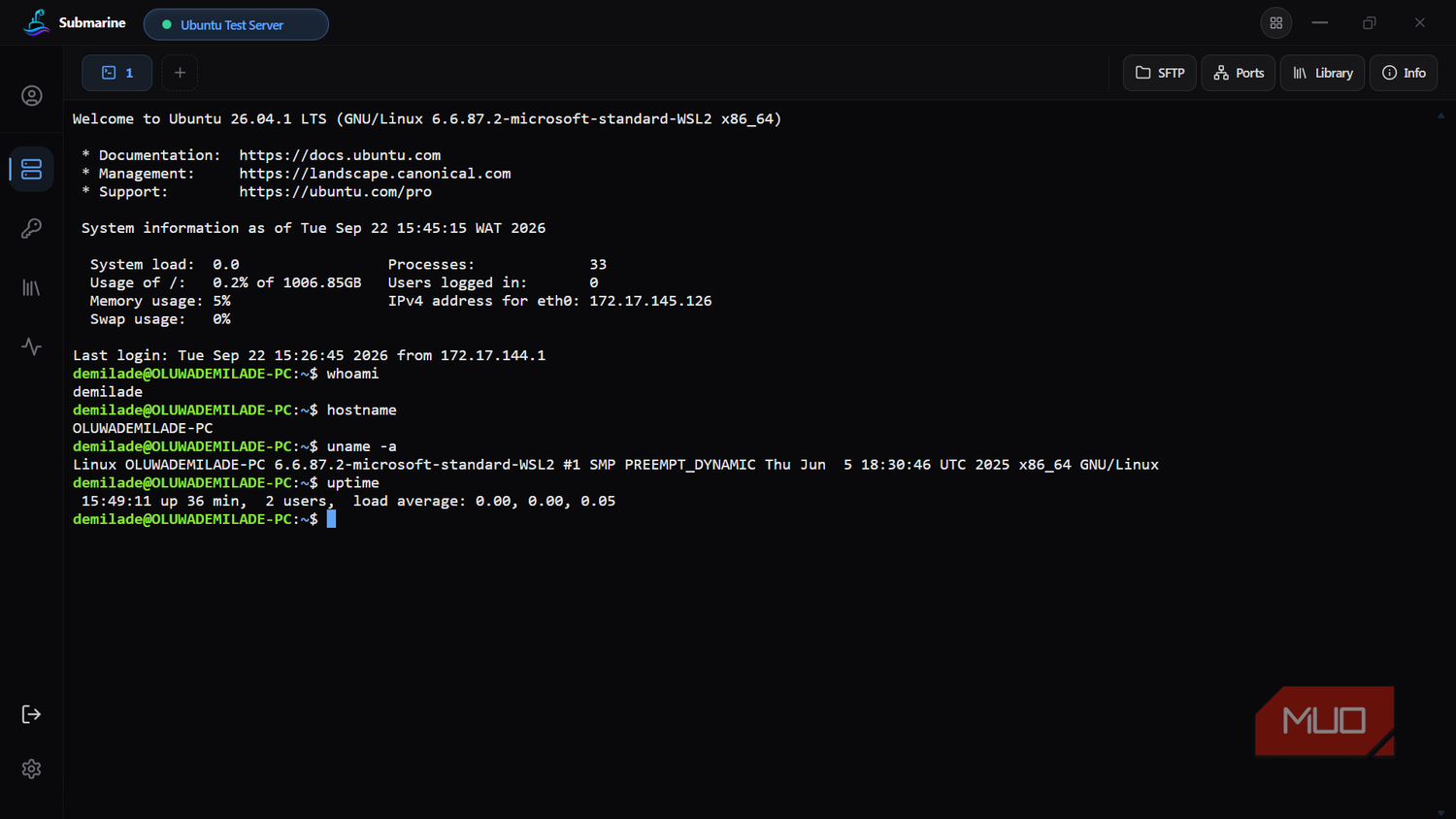Open the SFTP panel

1160,73
